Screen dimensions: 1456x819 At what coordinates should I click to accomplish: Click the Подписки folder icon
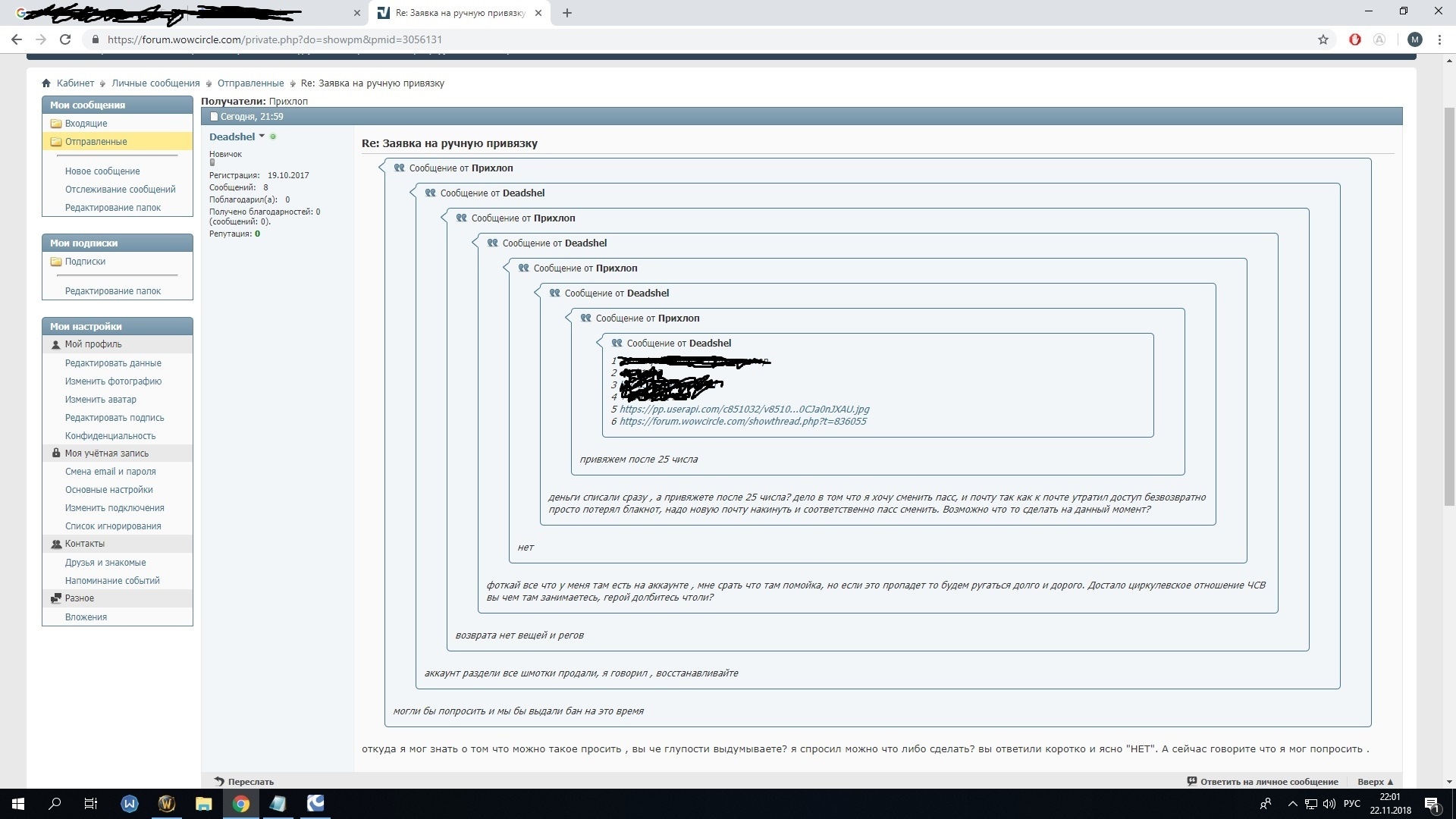(x=56, y=262)
